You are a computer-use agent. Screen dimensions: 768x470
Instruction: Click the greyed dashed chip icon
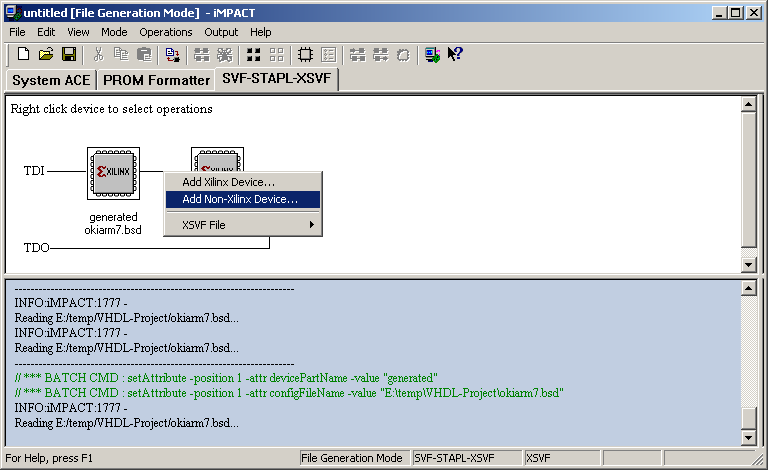[403, 54]
